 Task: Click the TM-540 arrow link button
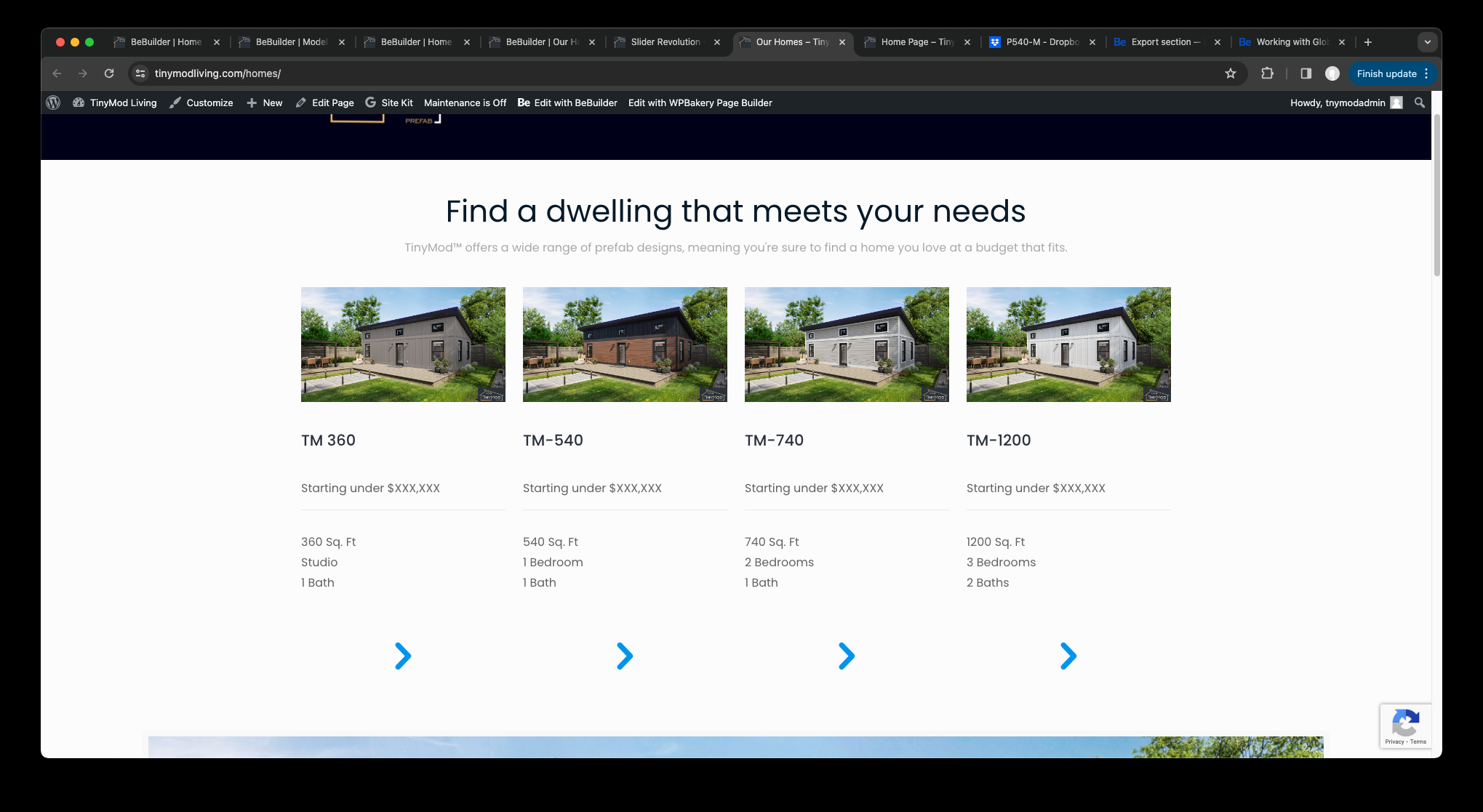pyautogui.click(x=624, y=655)
